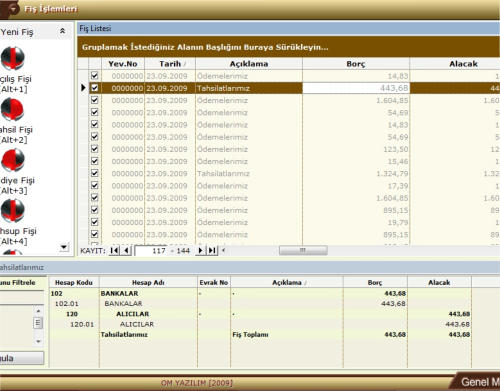Sort by the Tarih column header
This screenshot has height=391, width=500.
point(170,64)
